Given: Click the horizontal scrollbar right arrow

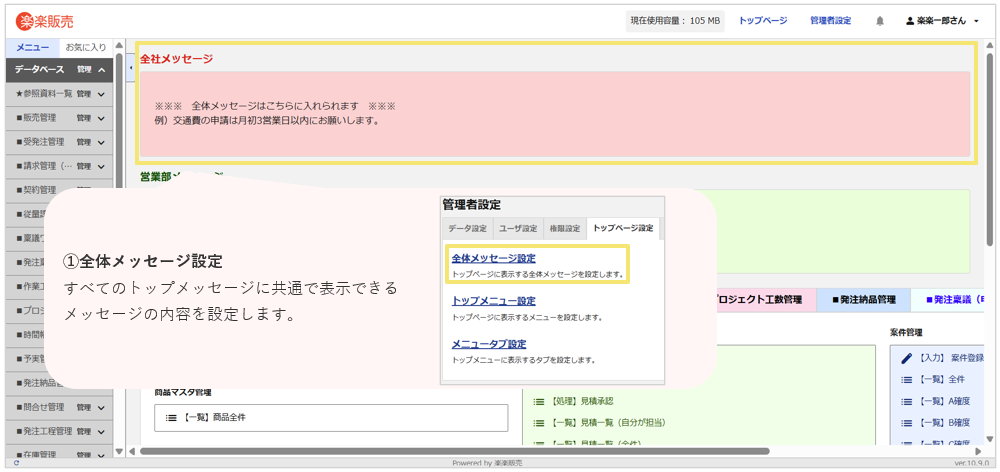Looking at the screenshot, I should (x=979, y=452).
